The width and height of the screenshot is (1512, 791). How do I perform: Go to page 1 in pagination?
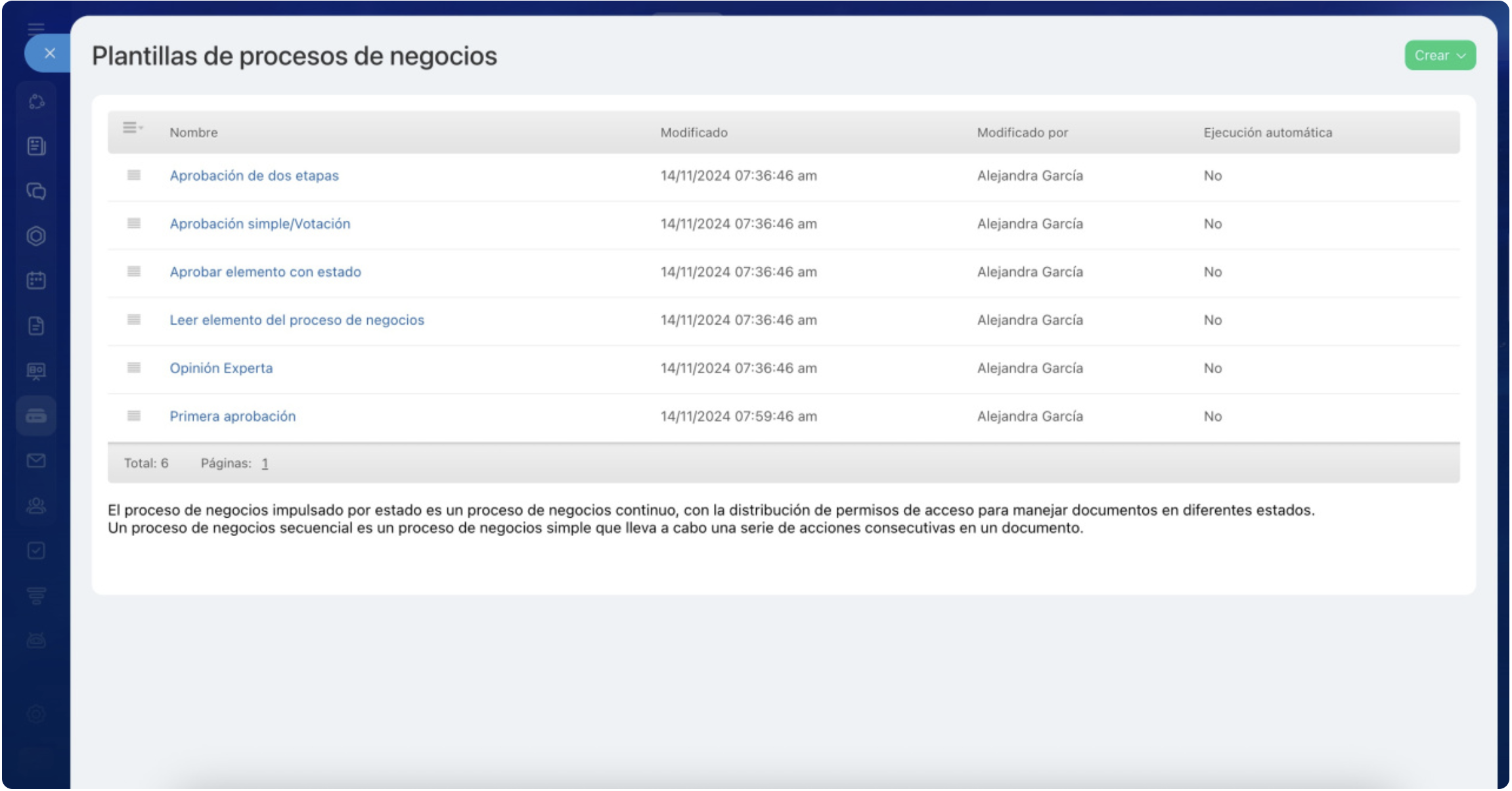(x=265, y=464)
